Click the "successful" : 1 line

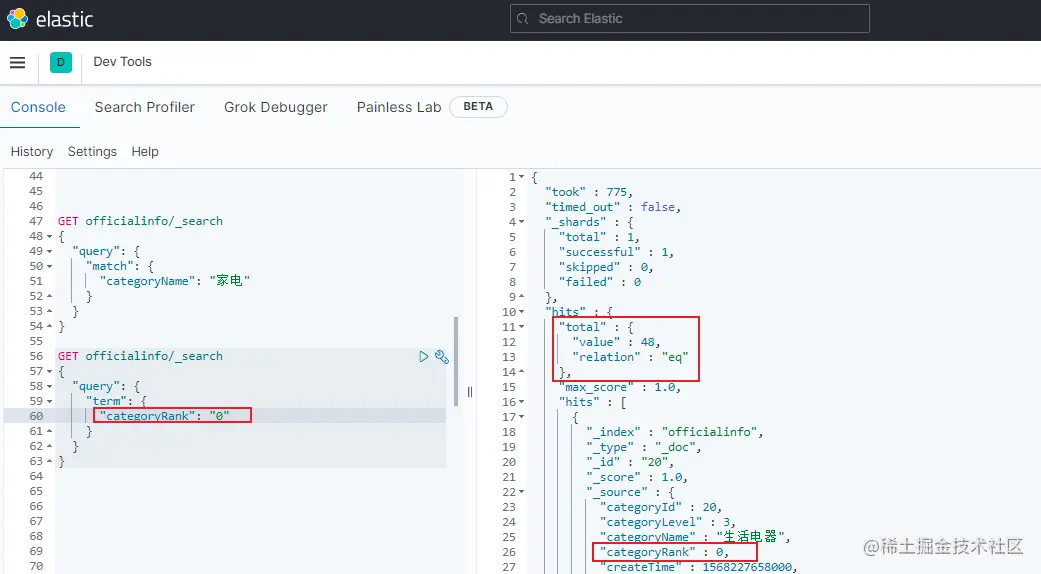[x=616, y=252]
